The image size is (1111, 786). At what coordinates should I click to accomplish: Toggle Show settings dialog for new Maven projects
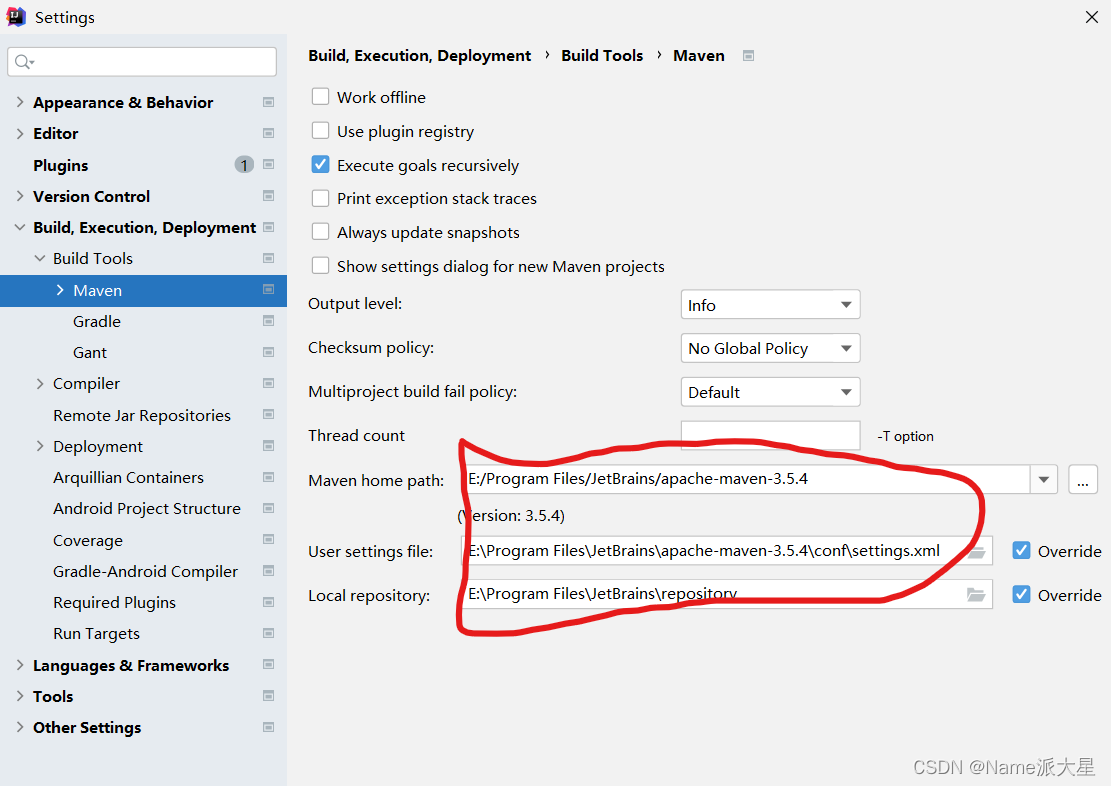point(320,266)
